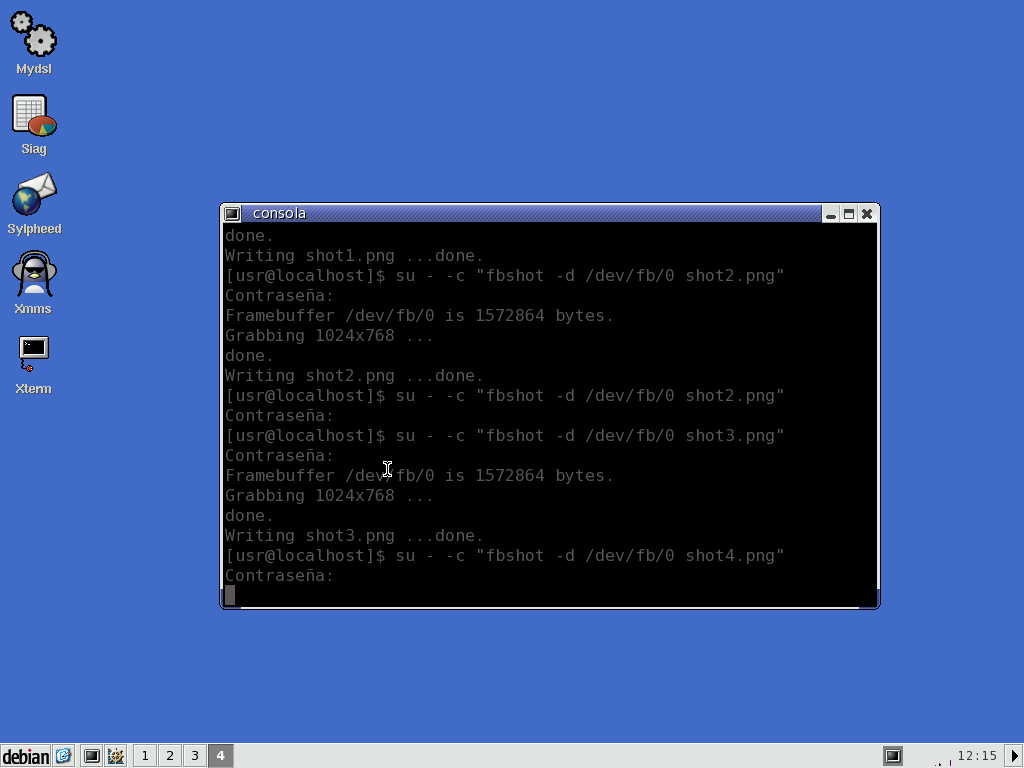Click the 'Writing shot2.png ...done.' line
Viewport: 1024px width, 768px height.
(x=354, y=376)
